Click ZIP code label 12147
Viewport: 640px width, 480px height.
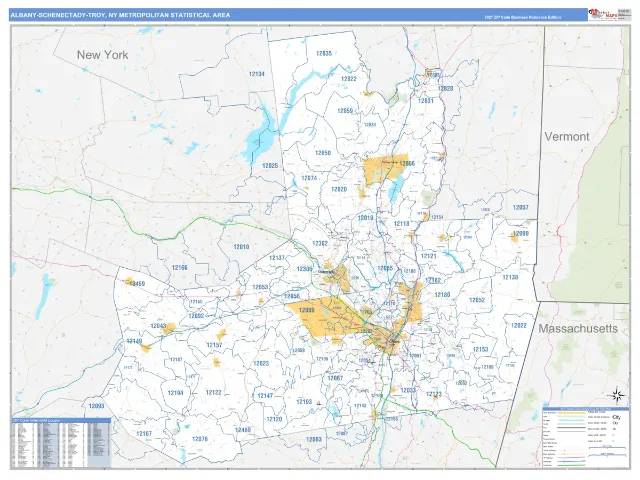click(265, 396)
